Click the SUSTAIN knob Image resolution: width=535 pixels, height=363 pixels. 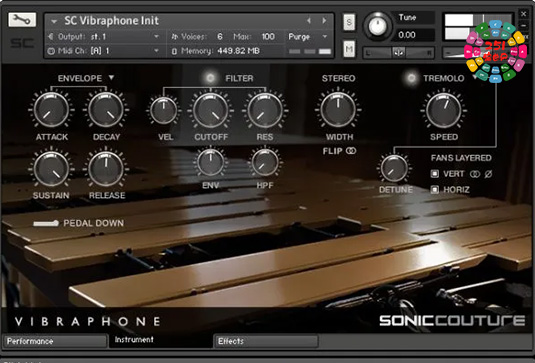coord(51,169)
